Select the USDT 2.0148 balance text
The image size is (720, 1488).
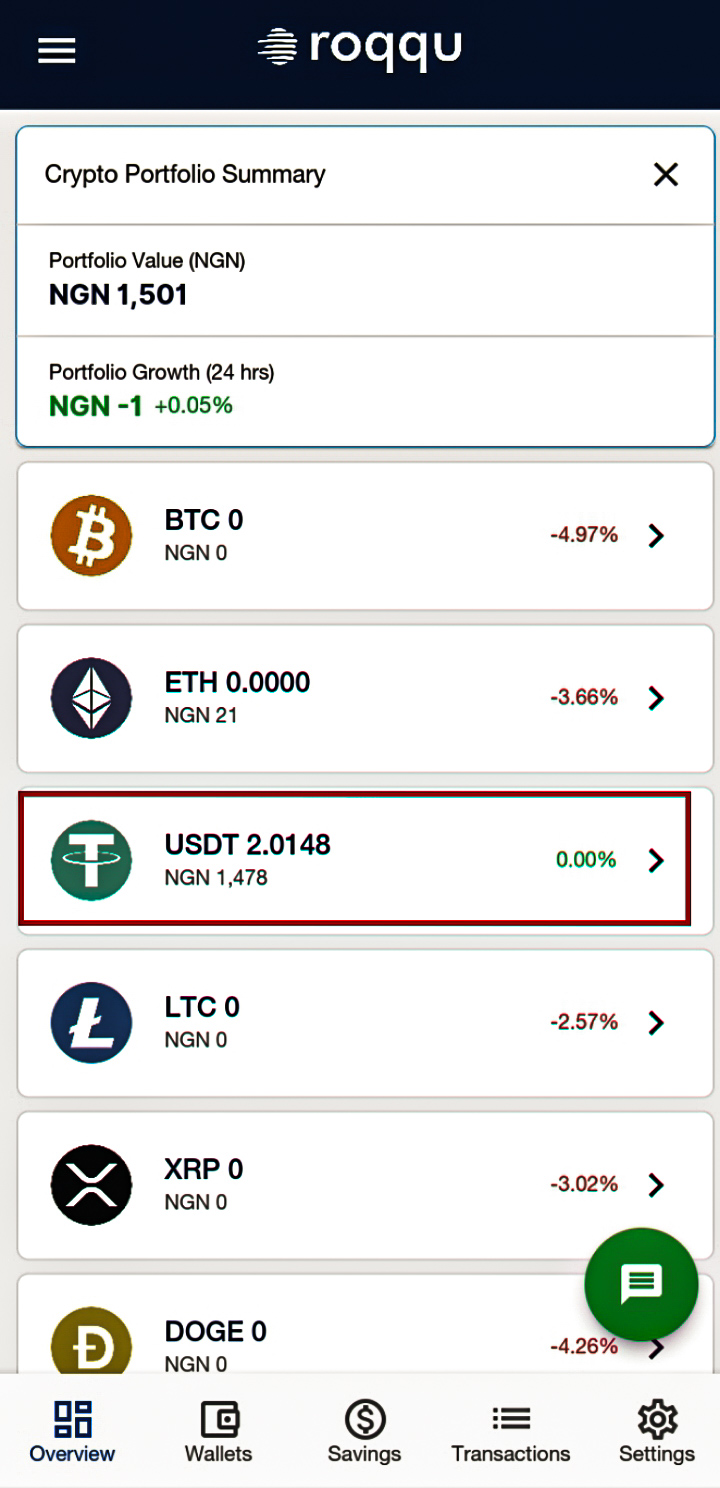247,845
